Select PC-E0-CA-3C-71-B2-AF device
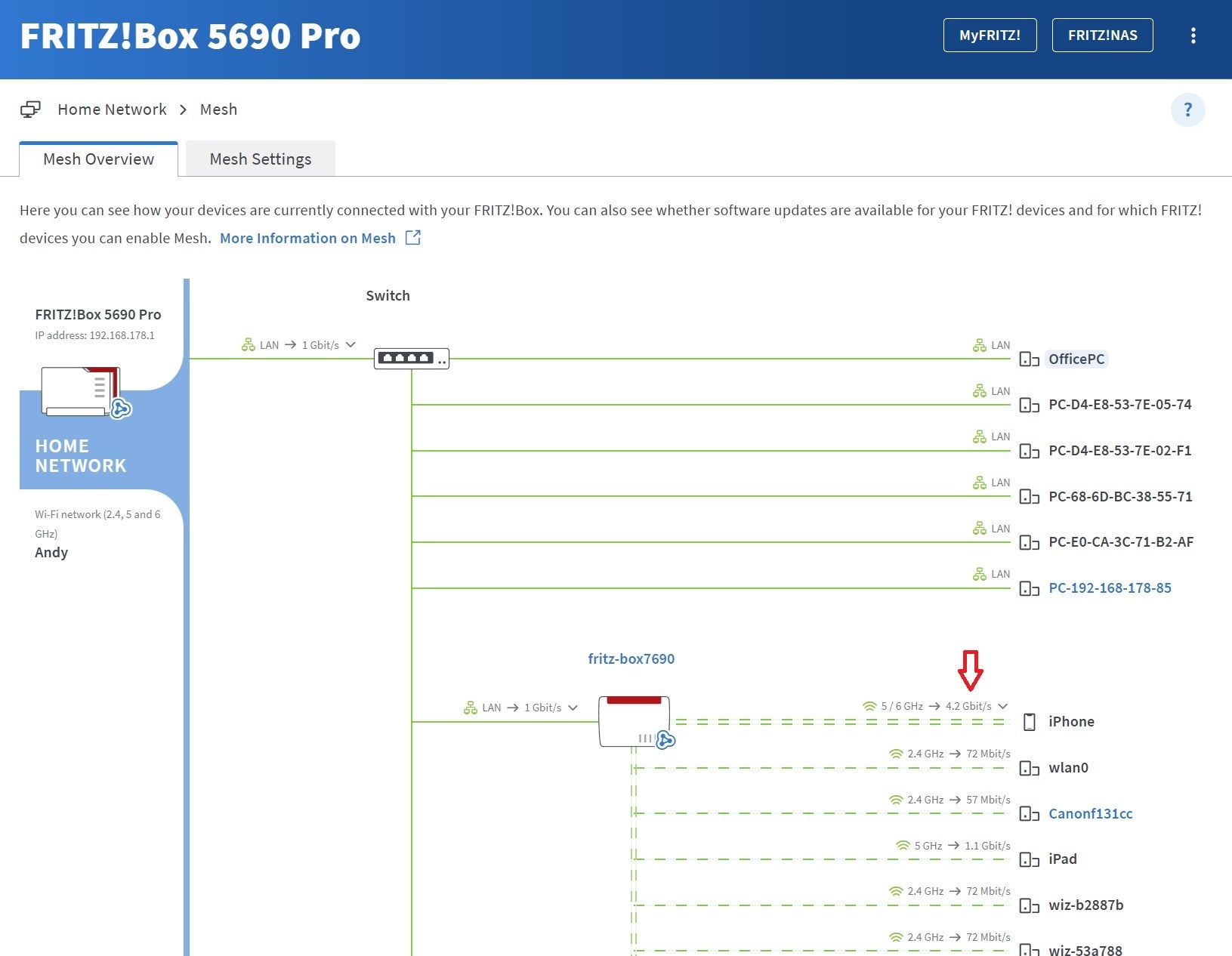 [x=1121, y=541]
